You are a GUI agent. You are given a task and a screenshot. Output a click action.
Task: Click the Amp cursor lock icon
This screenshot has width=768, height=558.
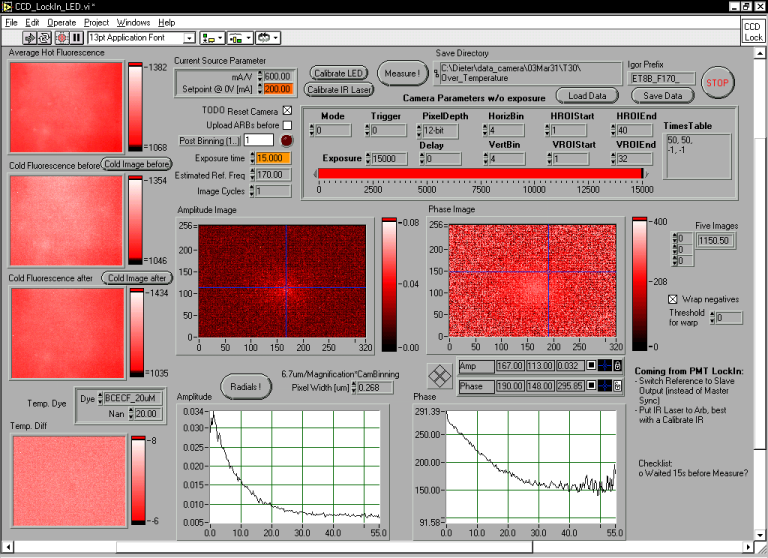pyautogui.click(x=617, y=366)
